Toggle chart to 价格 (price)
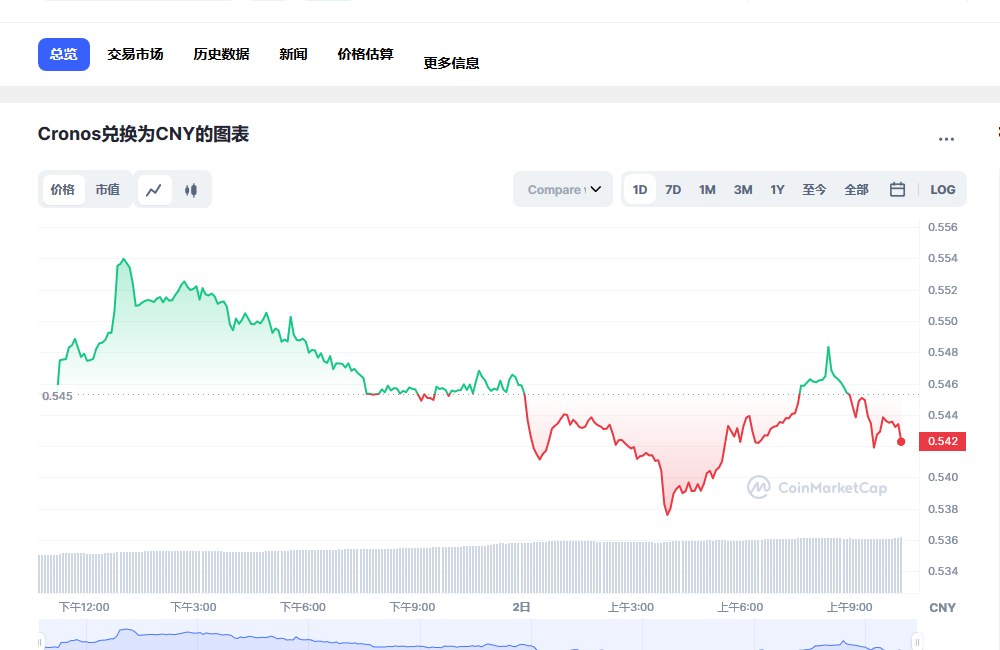 pos(62,189)
